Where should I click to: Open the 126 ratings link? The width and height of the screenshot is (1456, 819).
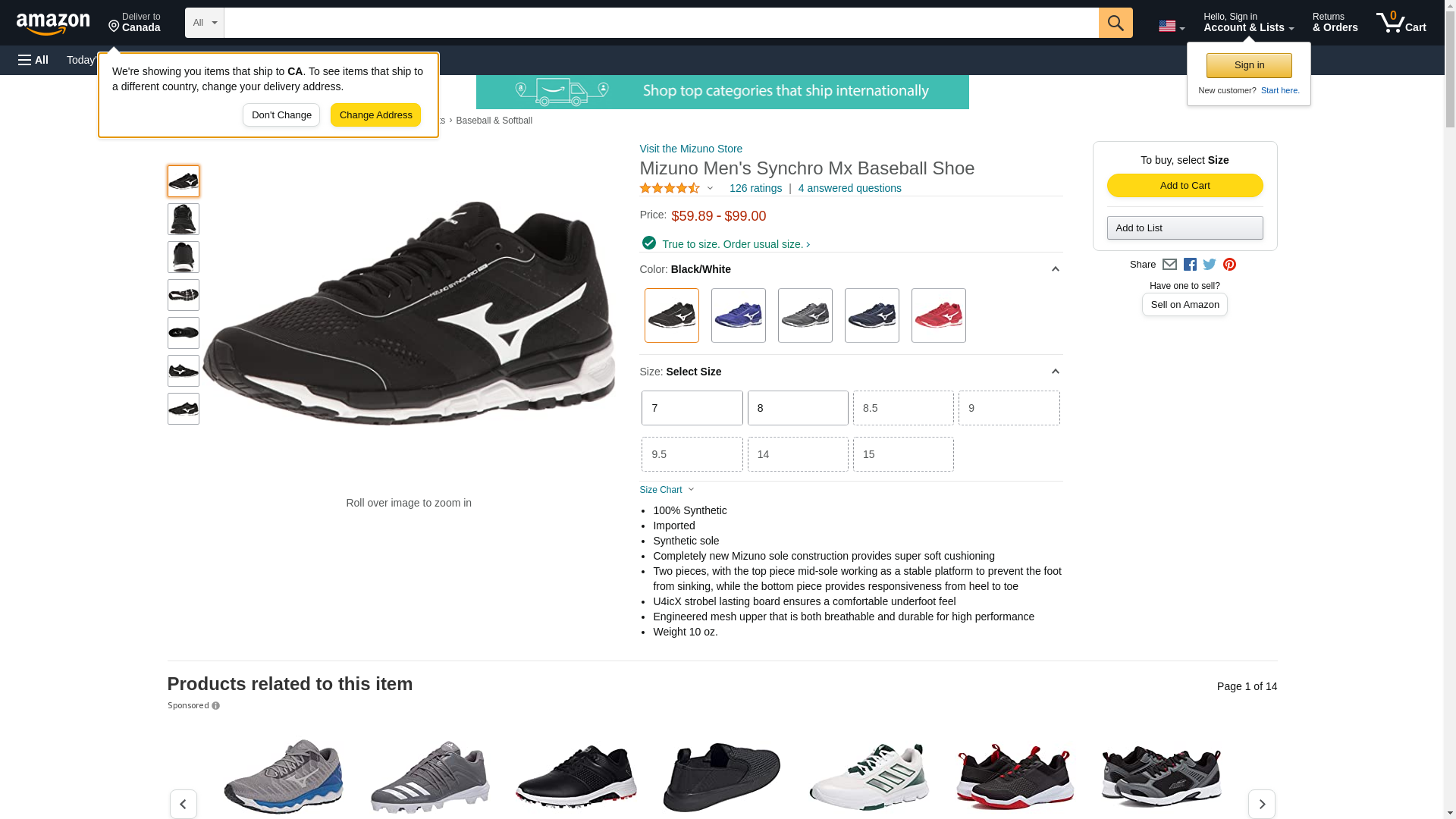point(755,188)
